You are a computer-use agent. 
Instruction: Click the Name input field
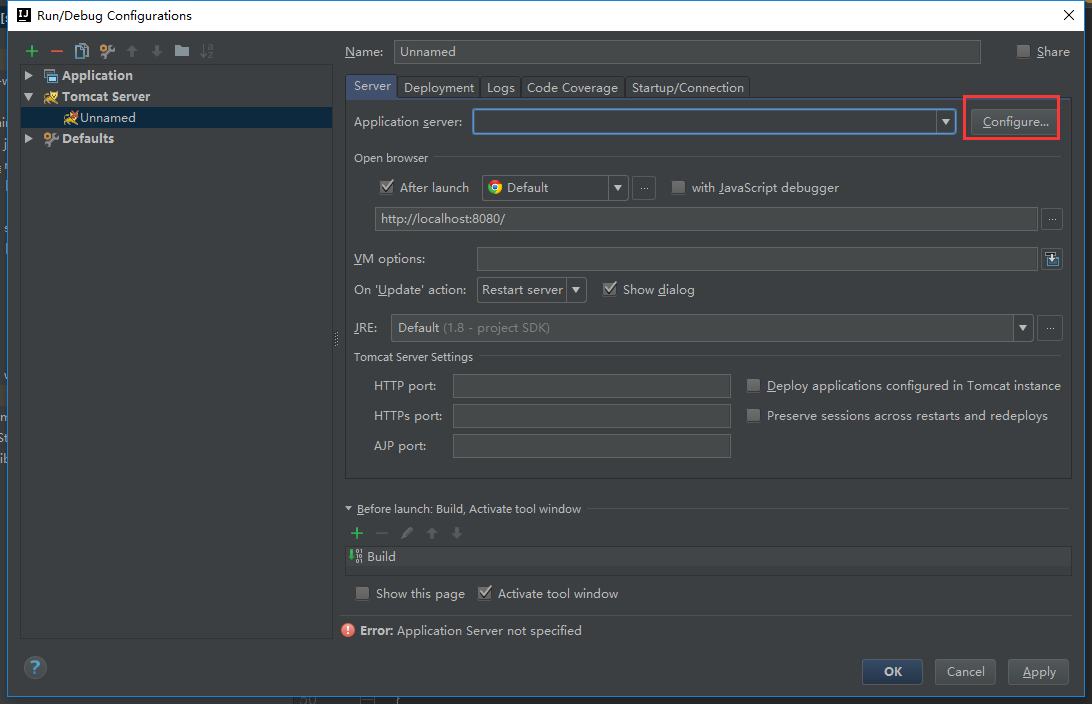click(687, 52)
